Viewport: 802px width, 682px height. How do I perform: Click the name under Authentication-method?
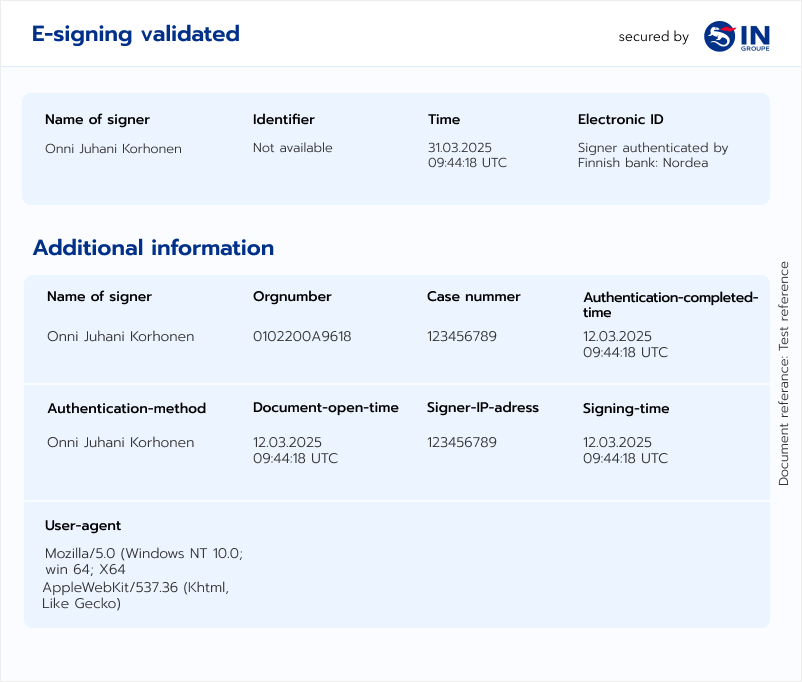pyautogui.click(x=120, y=442)
